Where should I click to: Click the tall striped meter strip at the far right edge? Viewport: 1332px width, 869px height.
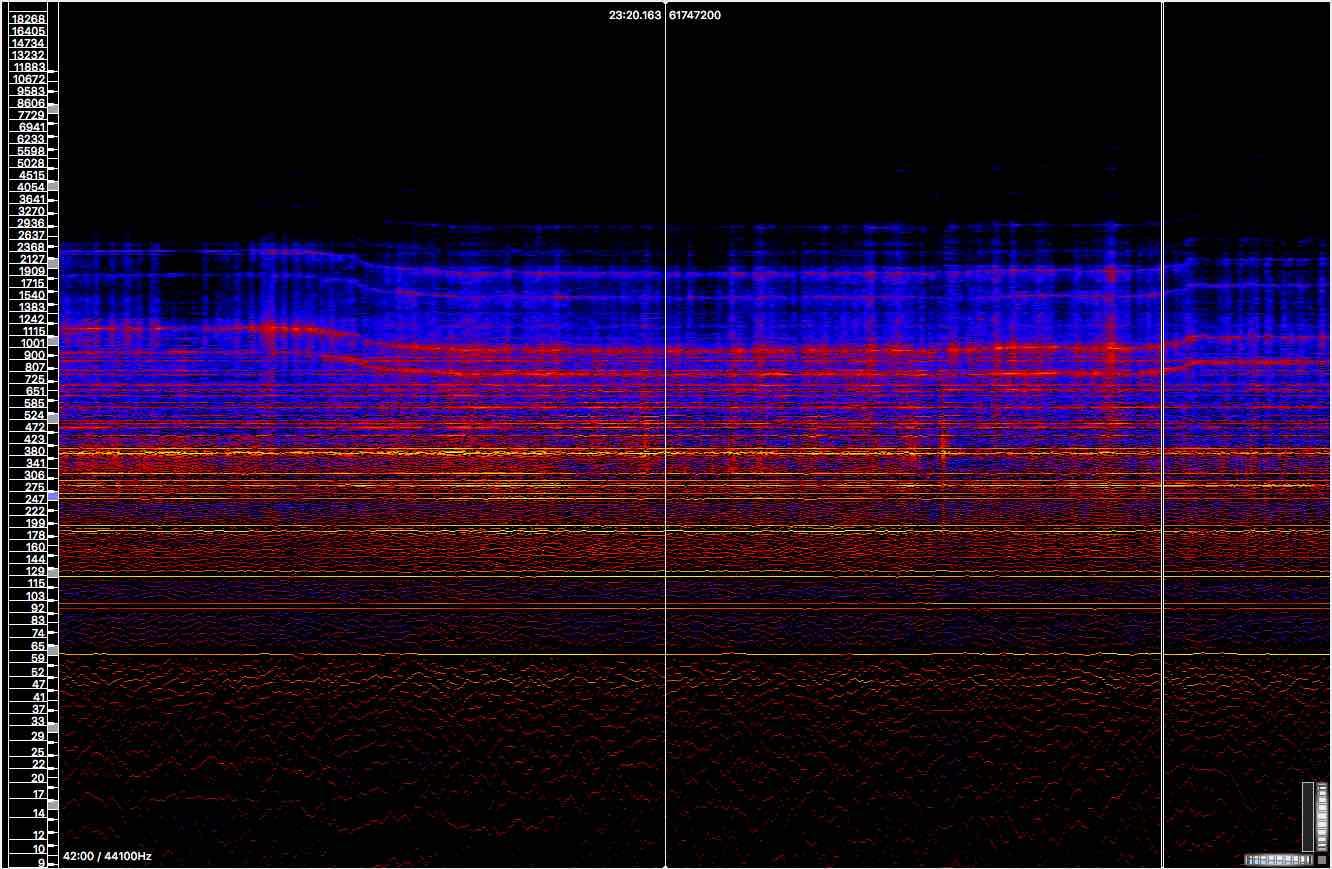tap(1322, 816)
